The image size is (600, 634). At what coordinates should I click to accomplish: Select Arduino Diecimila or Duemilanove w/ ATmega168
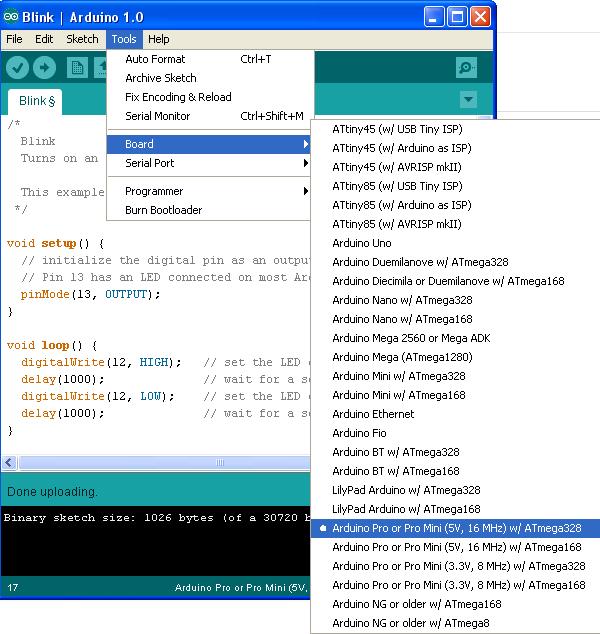[x=456, y=281]
